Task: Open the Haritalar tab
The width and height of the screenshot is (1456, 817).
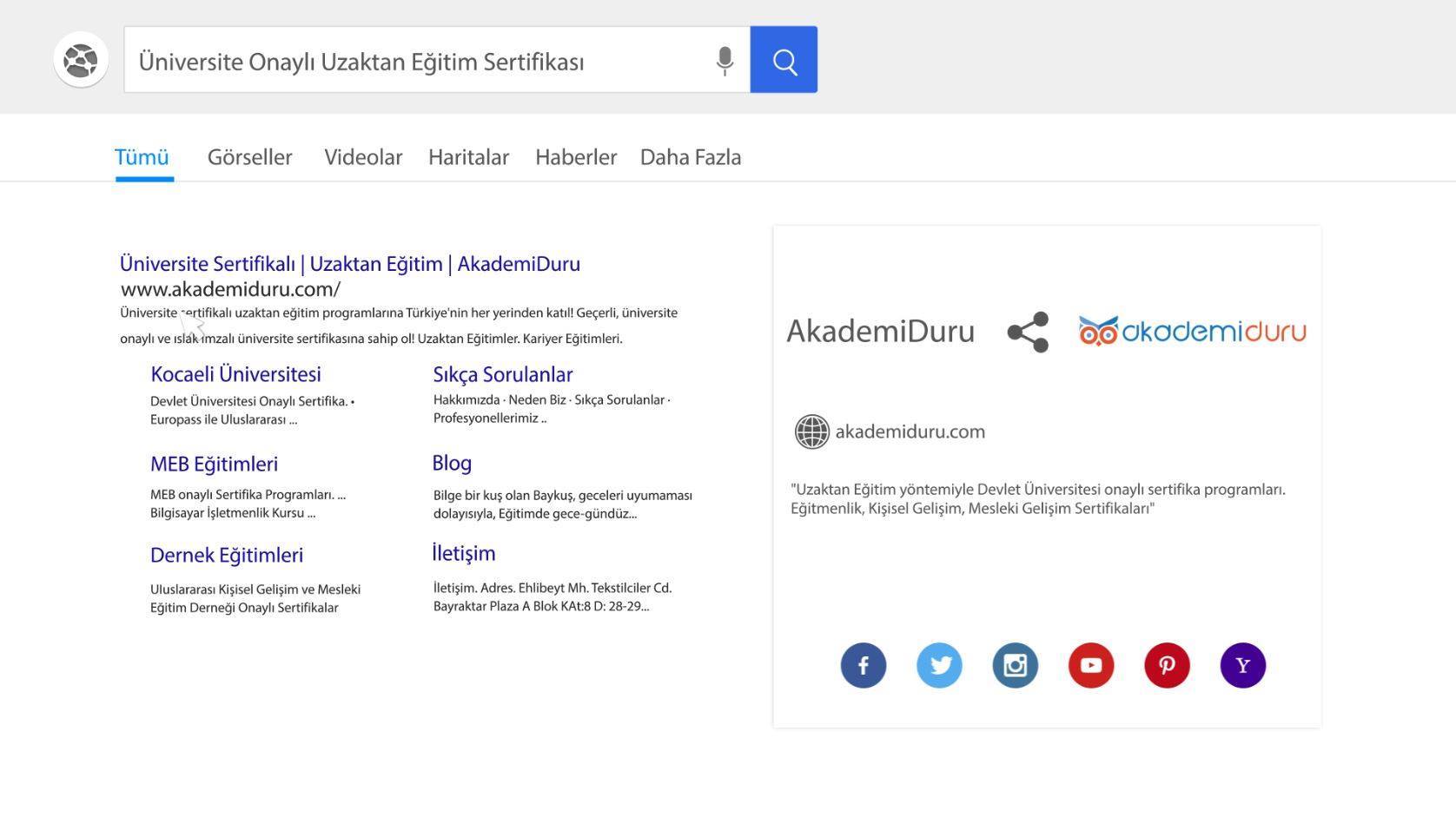Action: tap(469, 157)
